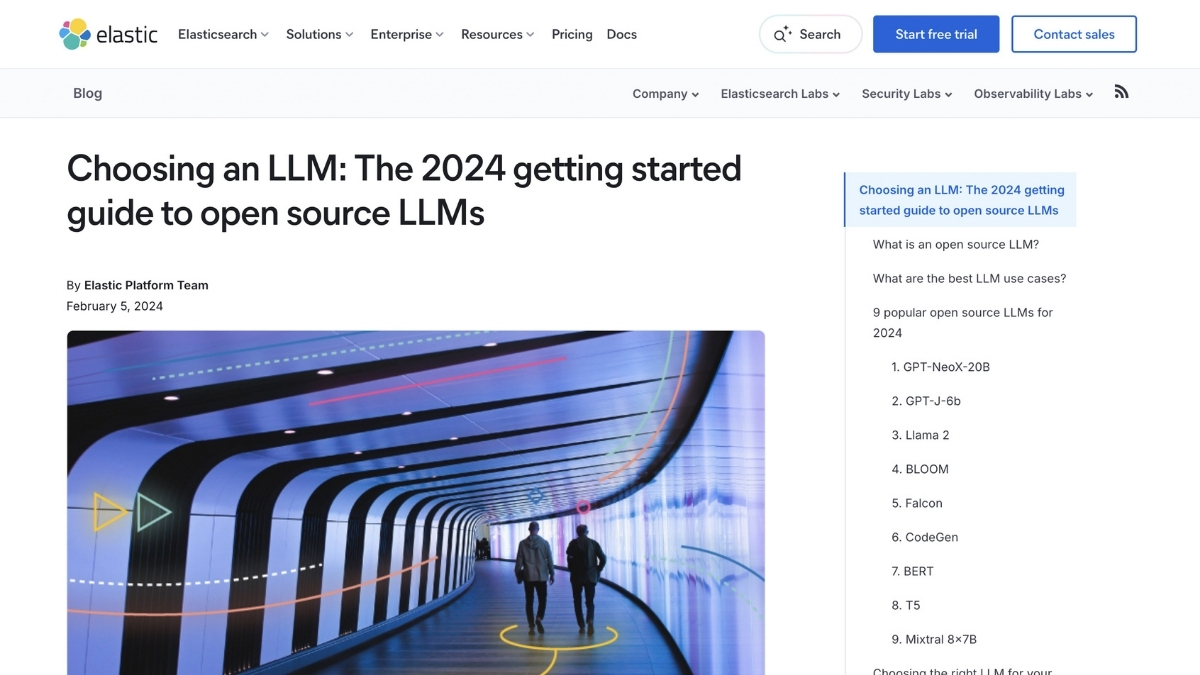Open the RSS feed icon

point(1121,92)
